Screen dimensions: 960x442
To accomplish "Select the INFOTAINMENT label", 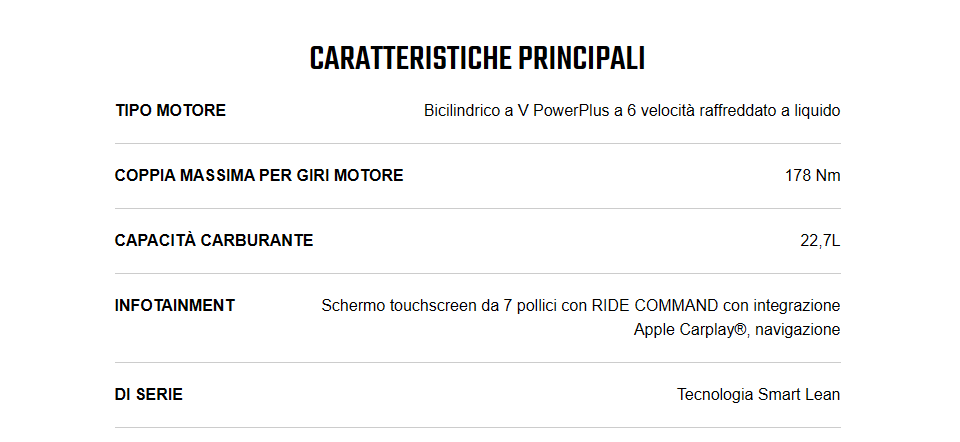I will coord(174,305).
